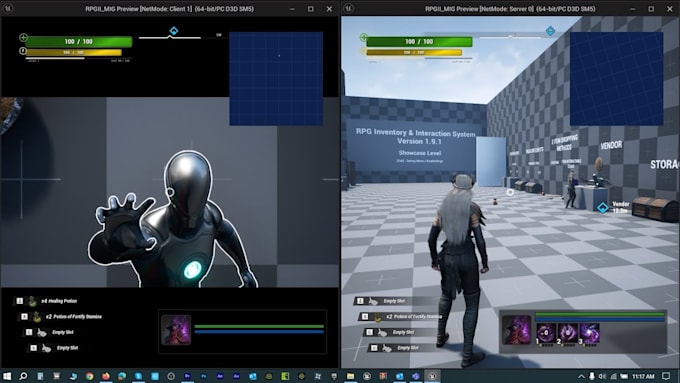Viewport: 680px width, 383px height.
Task: Click character portrait thumbnail in Server 0 window
Action: (x=516, y=330)
